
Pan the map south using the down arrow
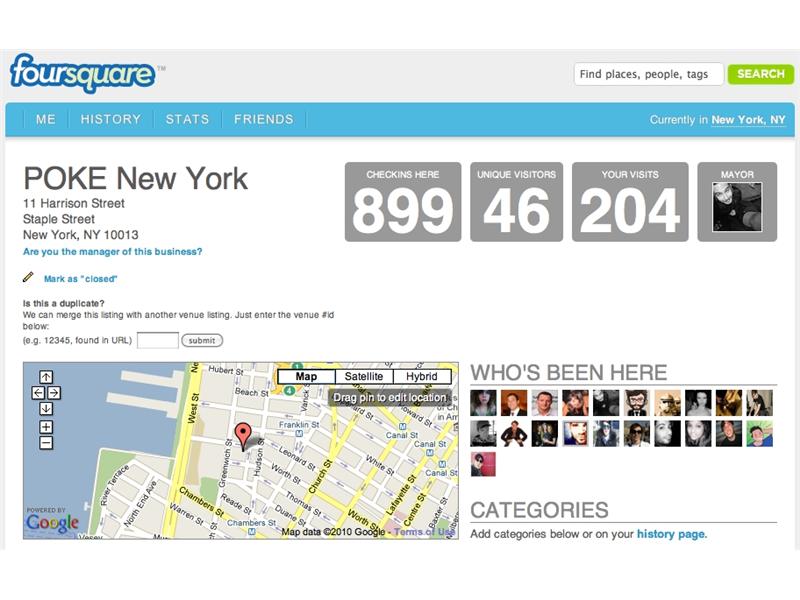tap(46, 408)
